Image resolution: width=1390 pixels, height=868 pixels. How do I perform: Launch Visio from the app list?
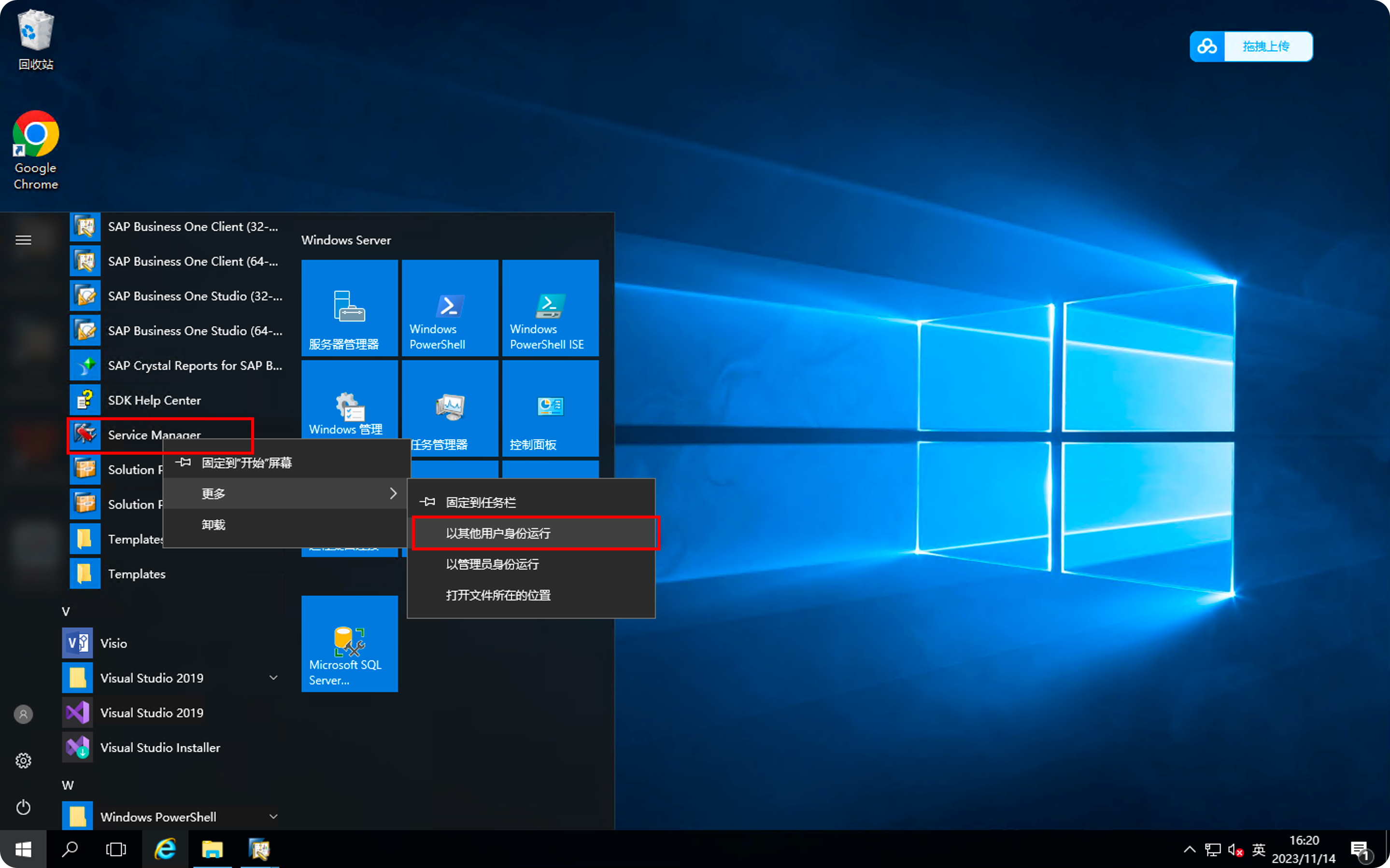click(172, 643)
